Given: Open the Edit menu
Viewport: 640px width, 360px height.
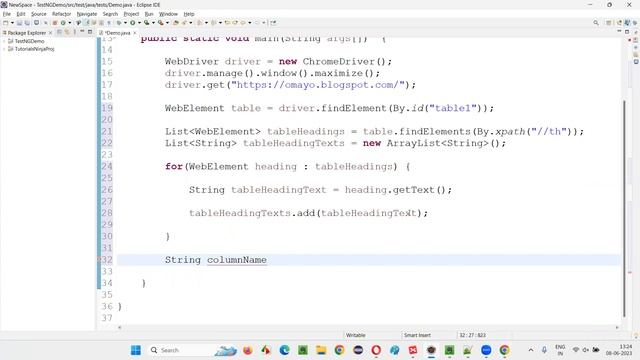Looking at the screenshot, I should point(21,14).
